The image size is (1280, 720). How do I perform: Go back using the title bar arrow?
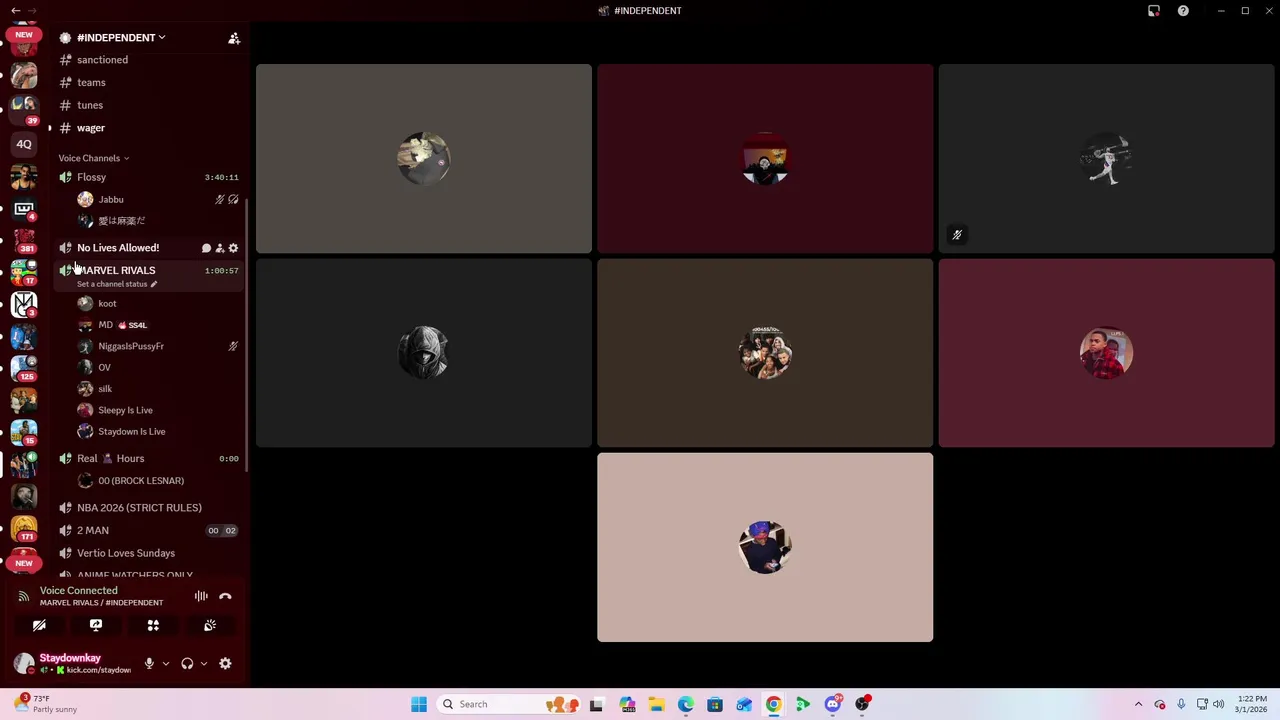click(x=16, y=11)
